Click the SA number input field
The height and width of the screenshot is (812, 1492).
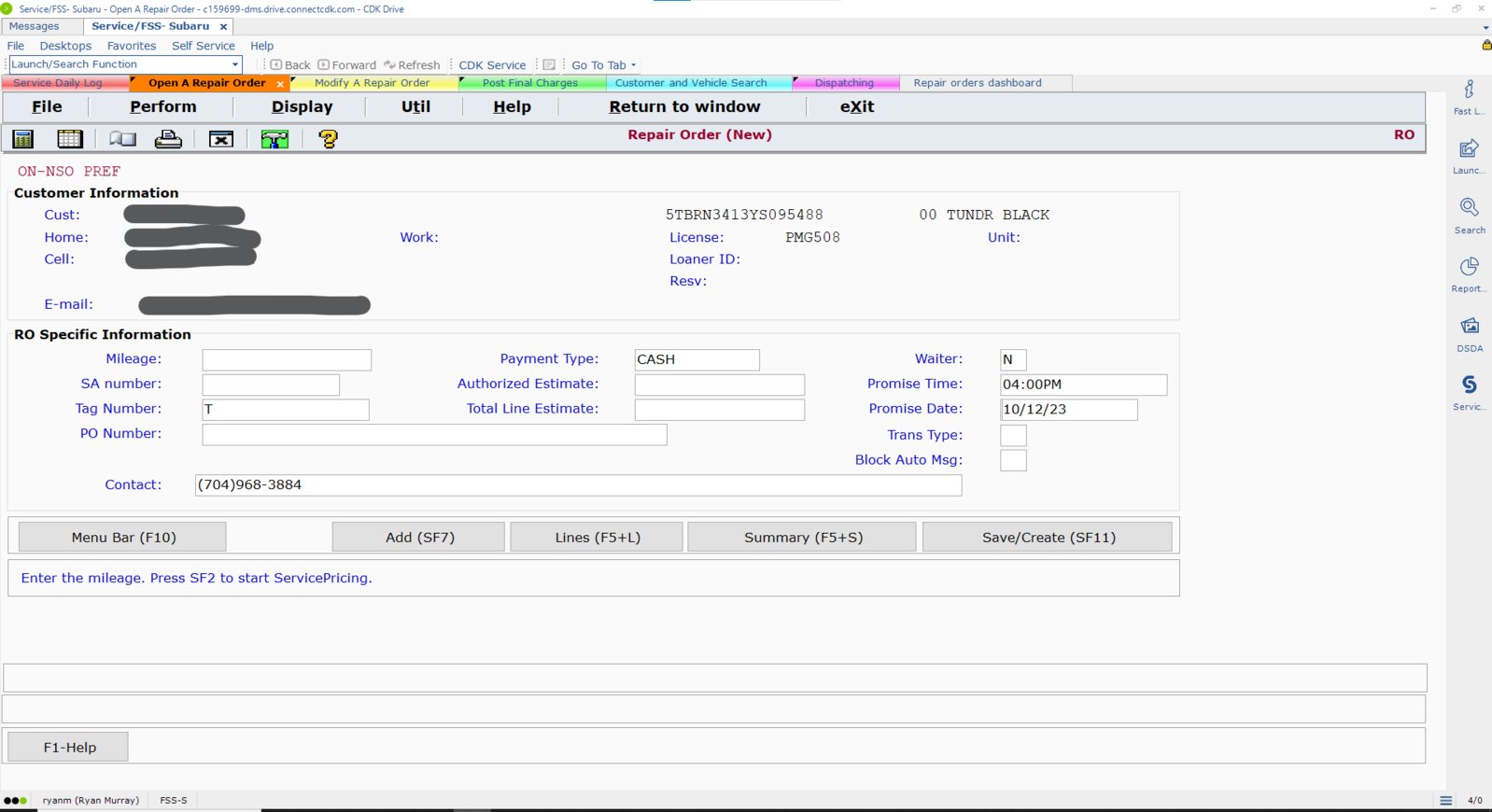271,385
